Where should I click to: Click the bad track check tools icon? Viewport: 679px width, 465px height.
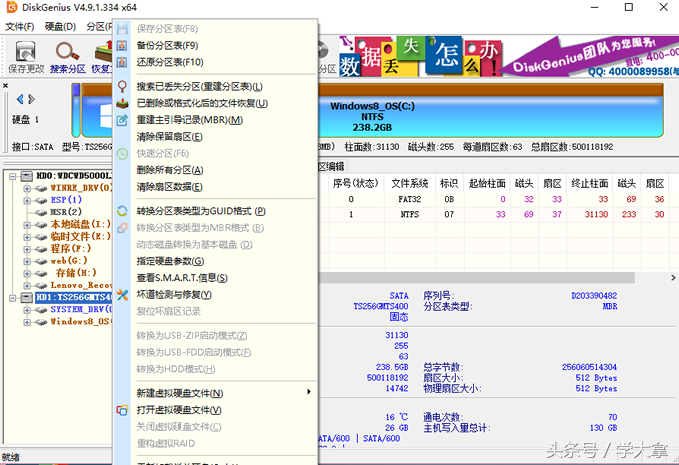tap(122, 295)
